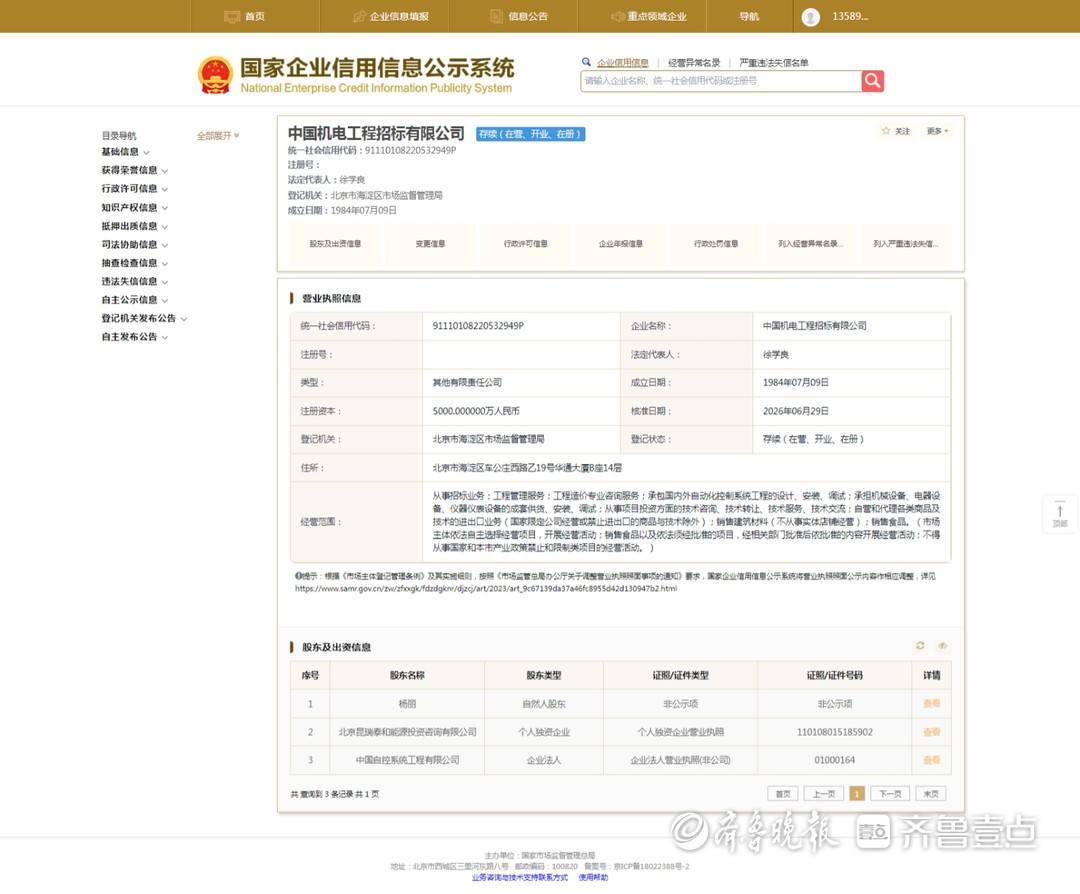Click the 13589... account name
This screenshot has width=1080, height=894.
850,17
